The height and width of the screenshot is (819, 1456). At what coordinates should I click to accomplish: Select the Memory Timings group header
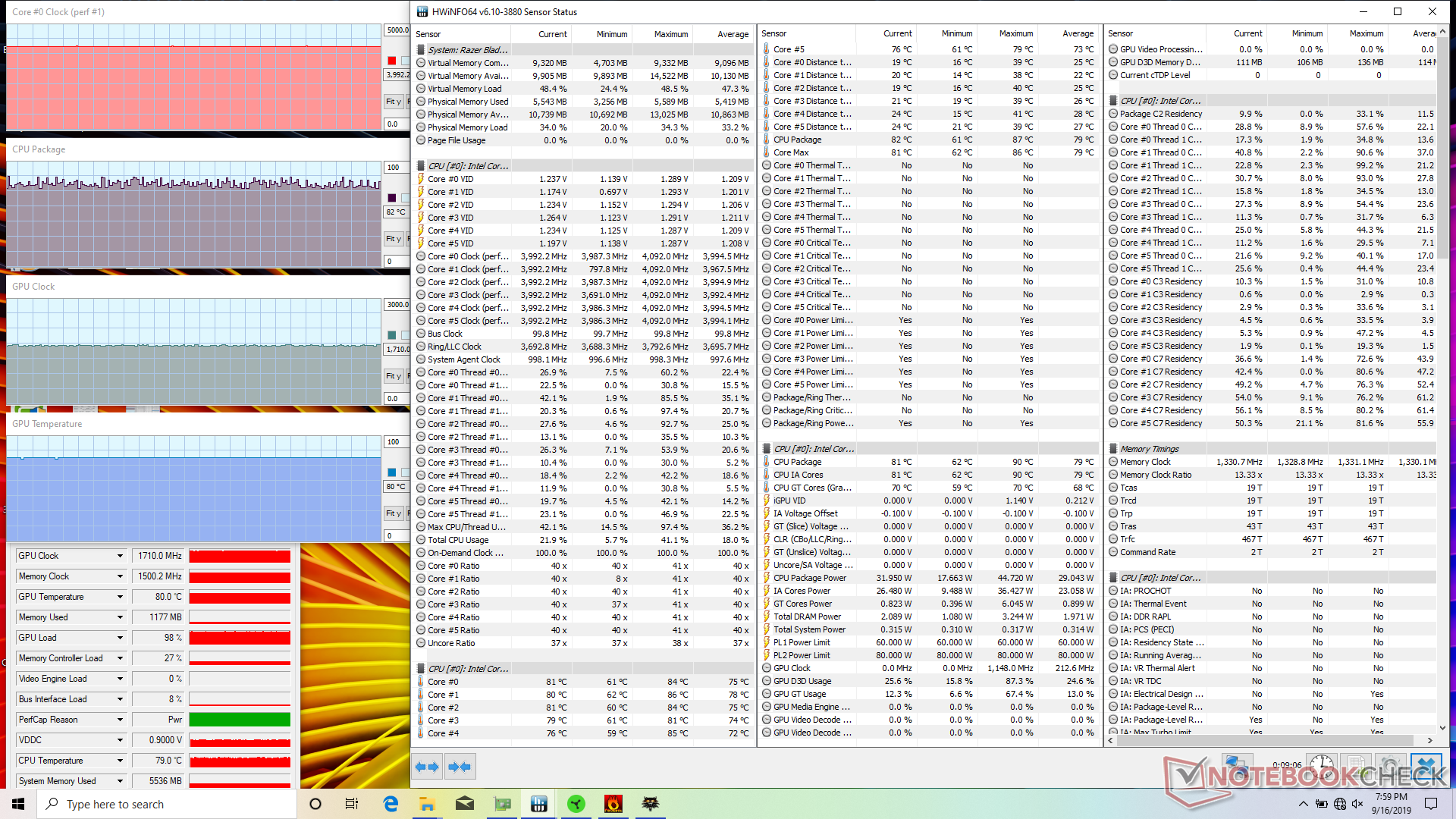(x=1272, y=449)
